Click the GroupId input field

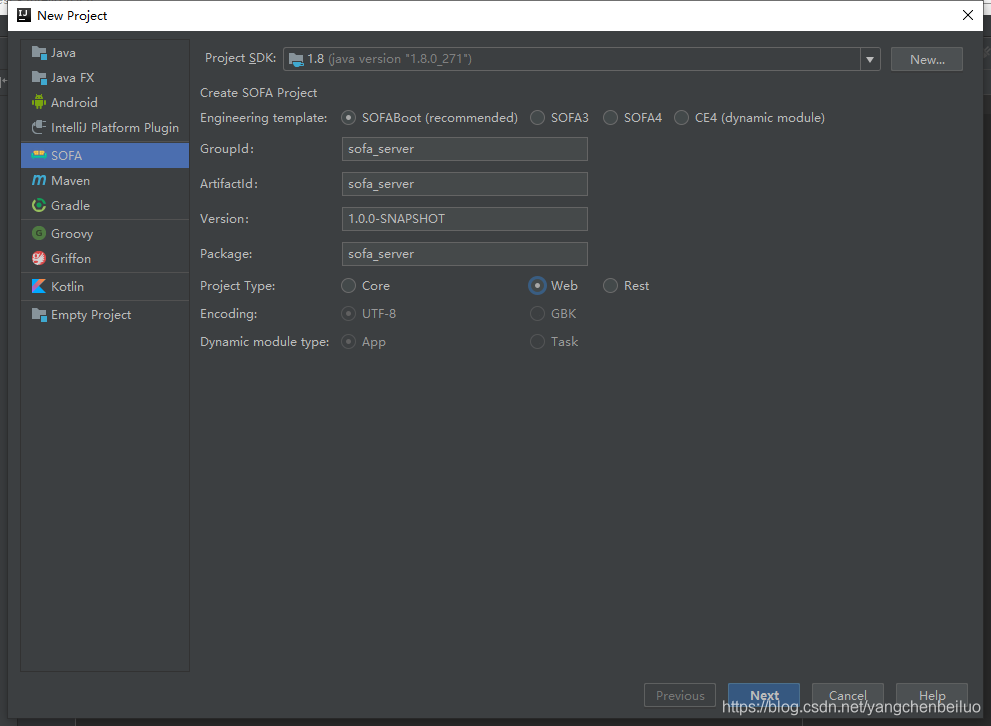pyautogui.click(x=465, y=149)
